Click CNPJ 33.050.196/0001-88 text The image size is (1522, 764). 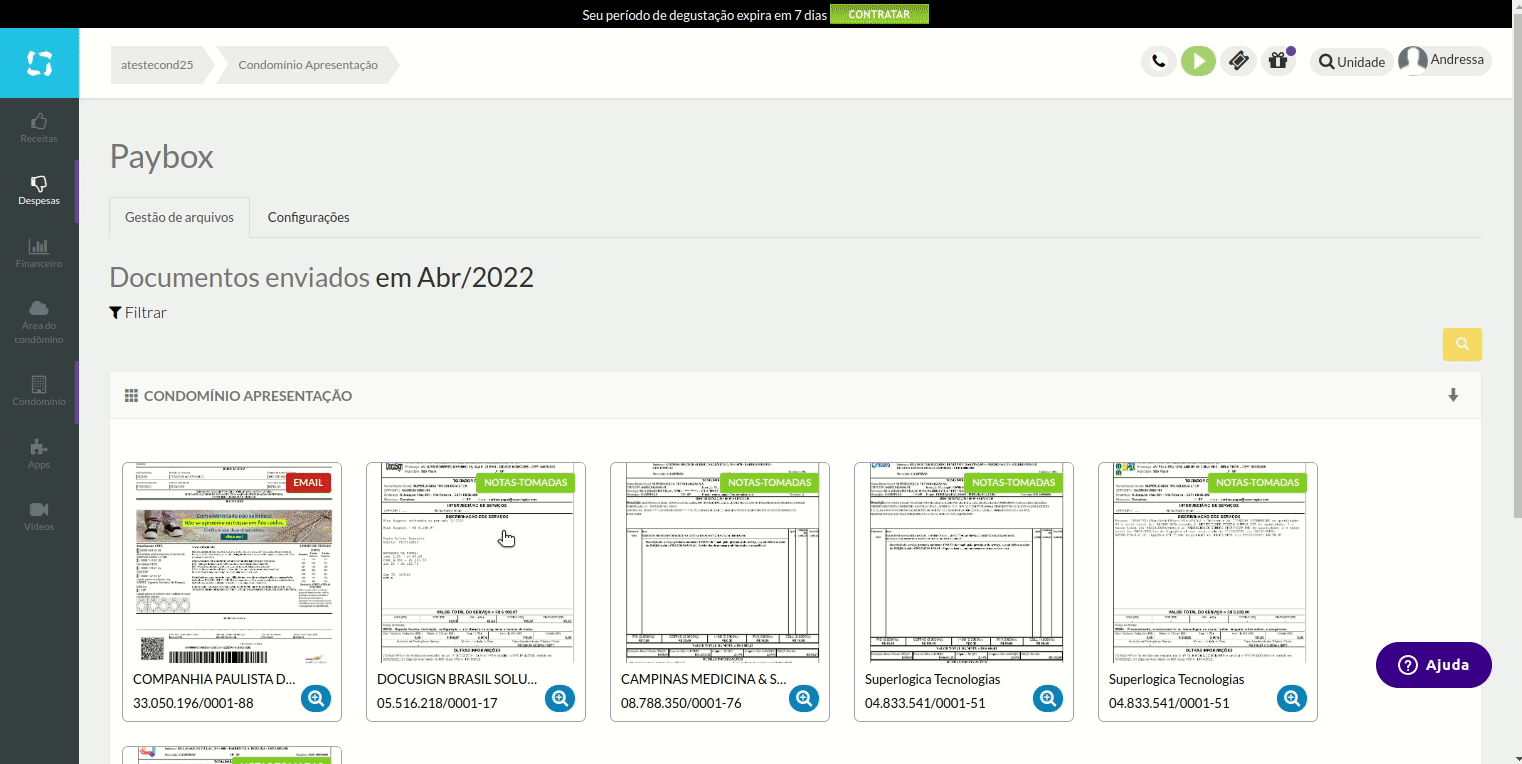[193, 703]
